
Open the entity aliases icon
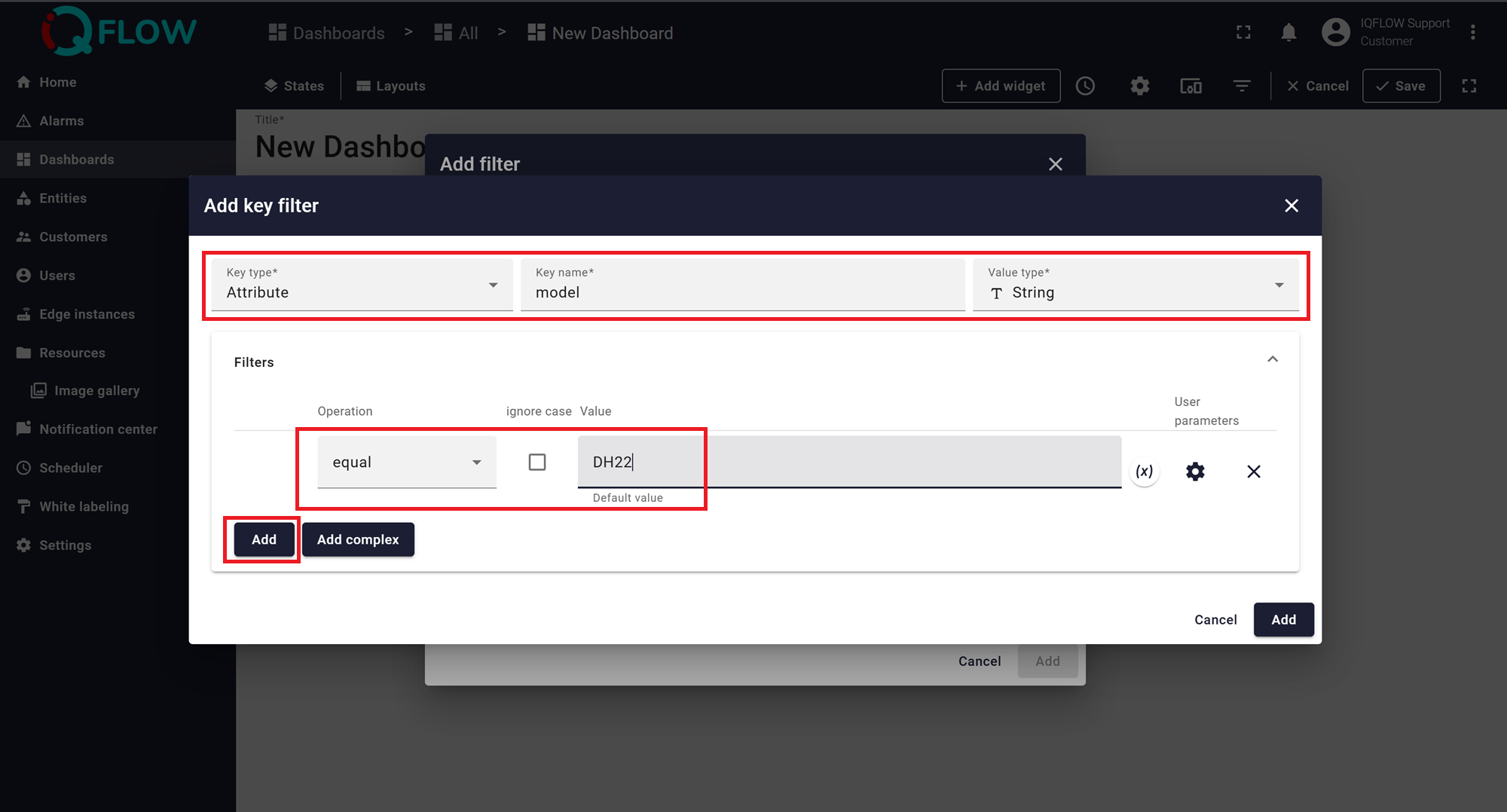[x=1191, y=86]
